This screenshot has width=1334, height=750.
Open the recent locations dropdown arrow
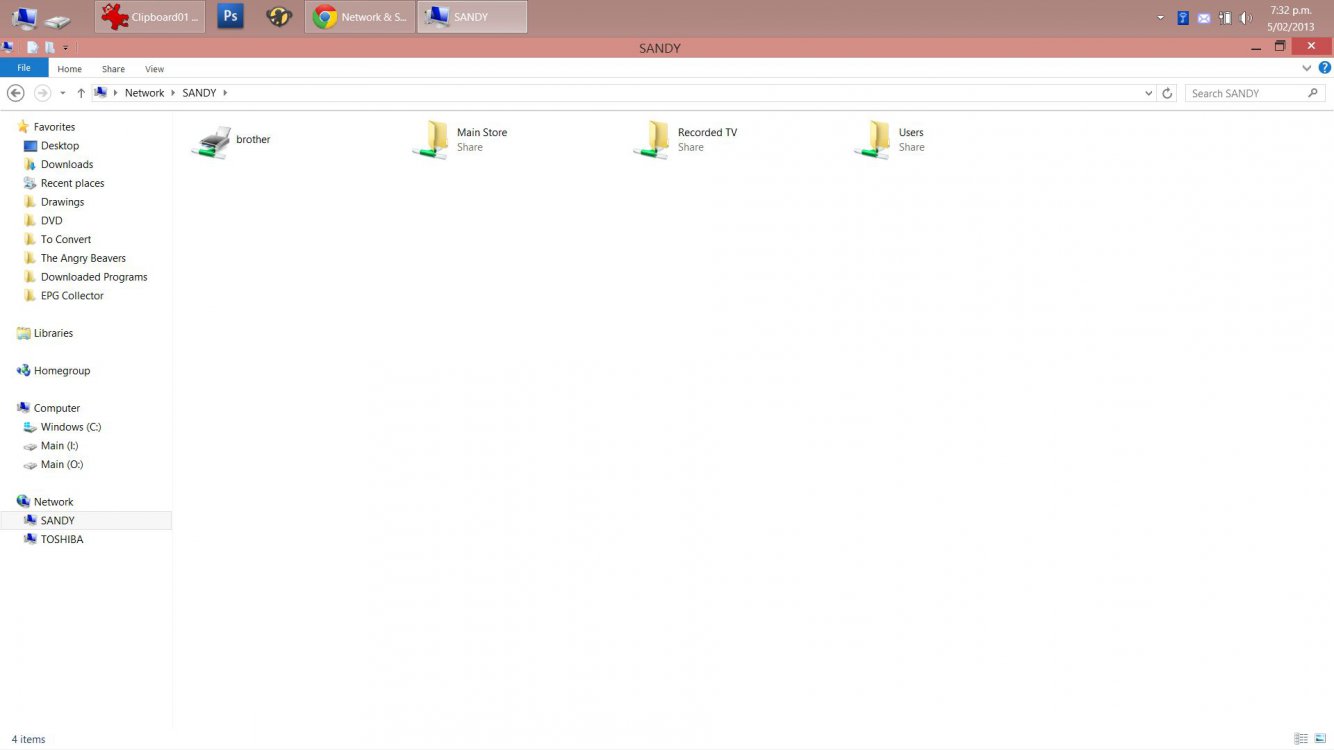[62, 93]
